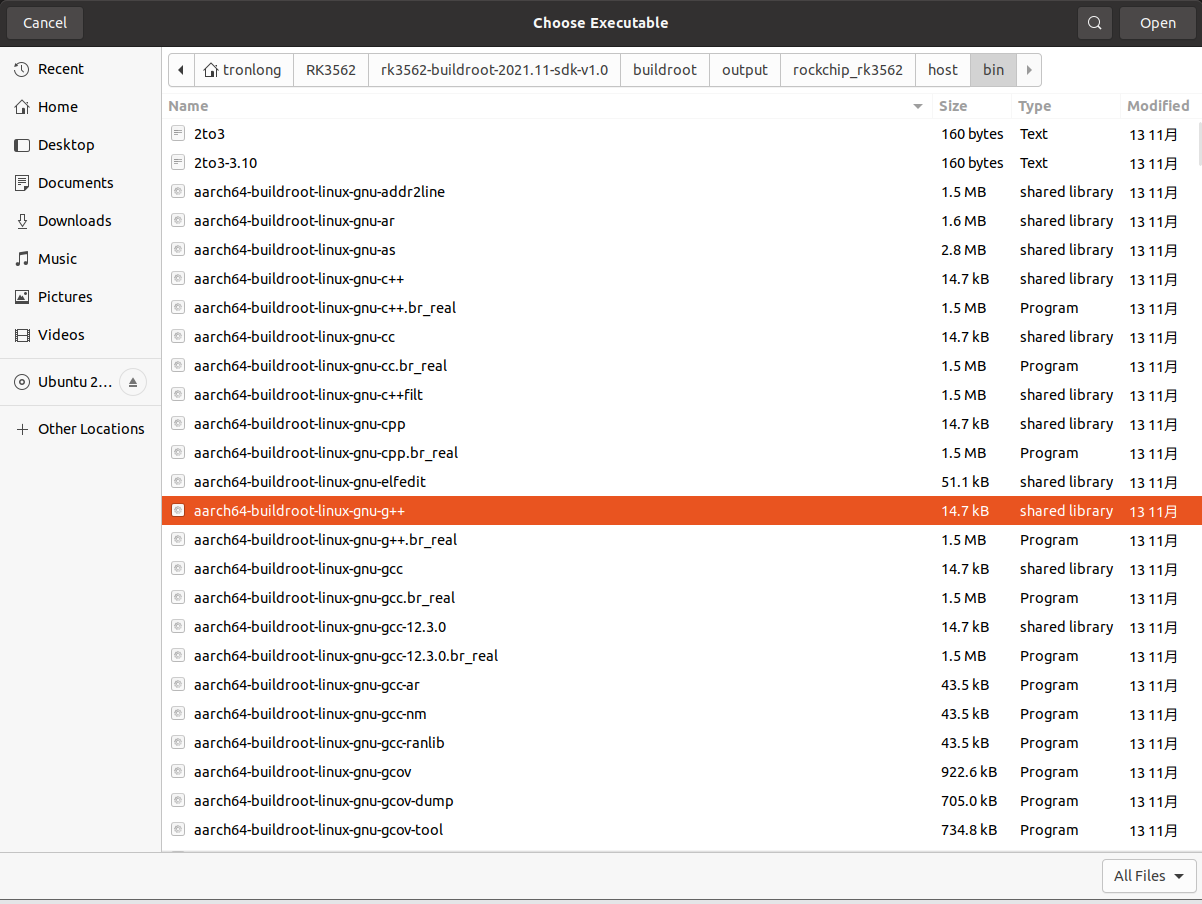The width and height of the screenshot is (1202, 904).
Task: Show earlier path segments with left arrow
Action: 181,70
